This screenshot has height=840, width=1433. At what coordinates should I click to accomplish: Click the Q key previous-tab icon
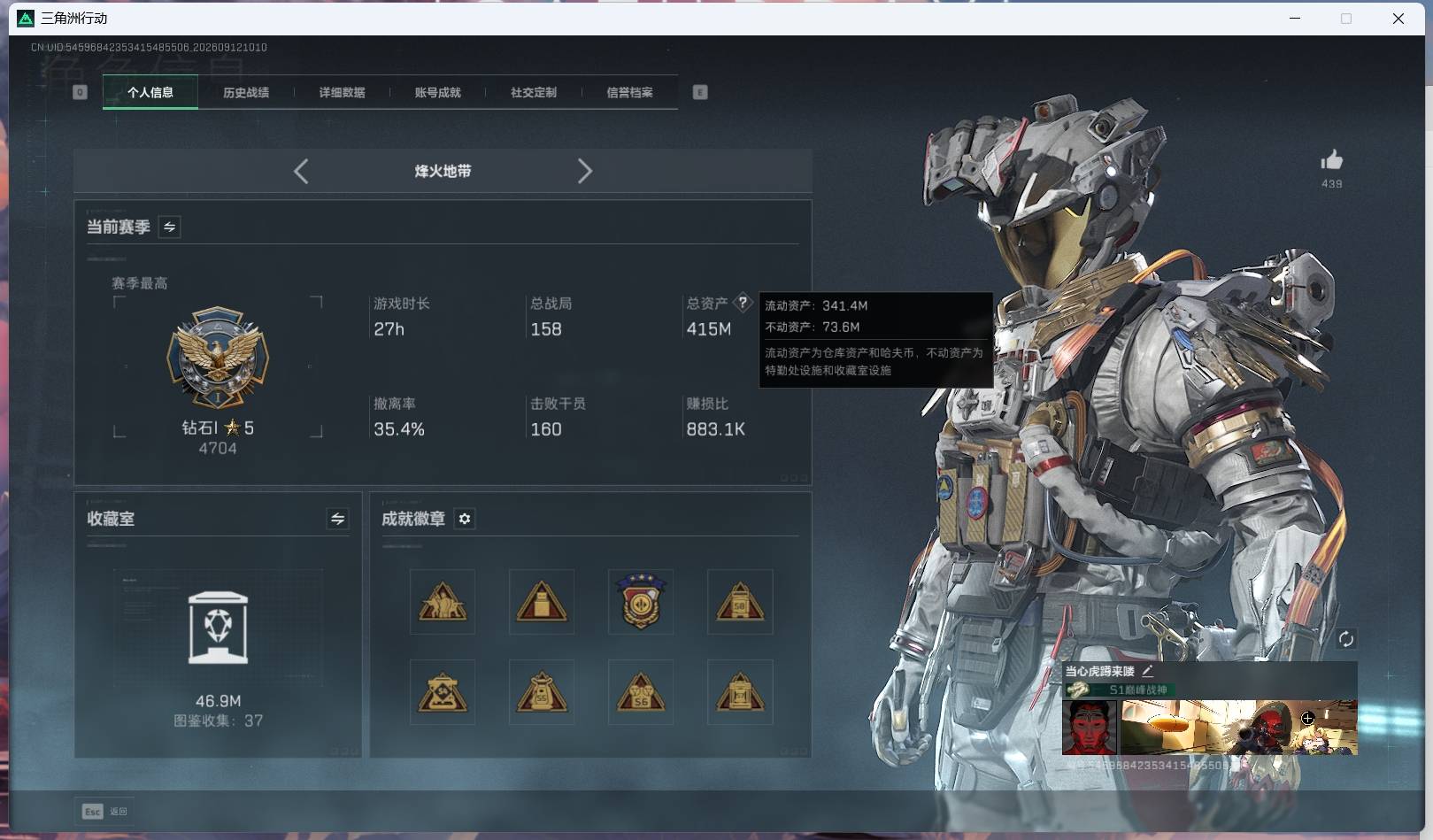(80, 92)
